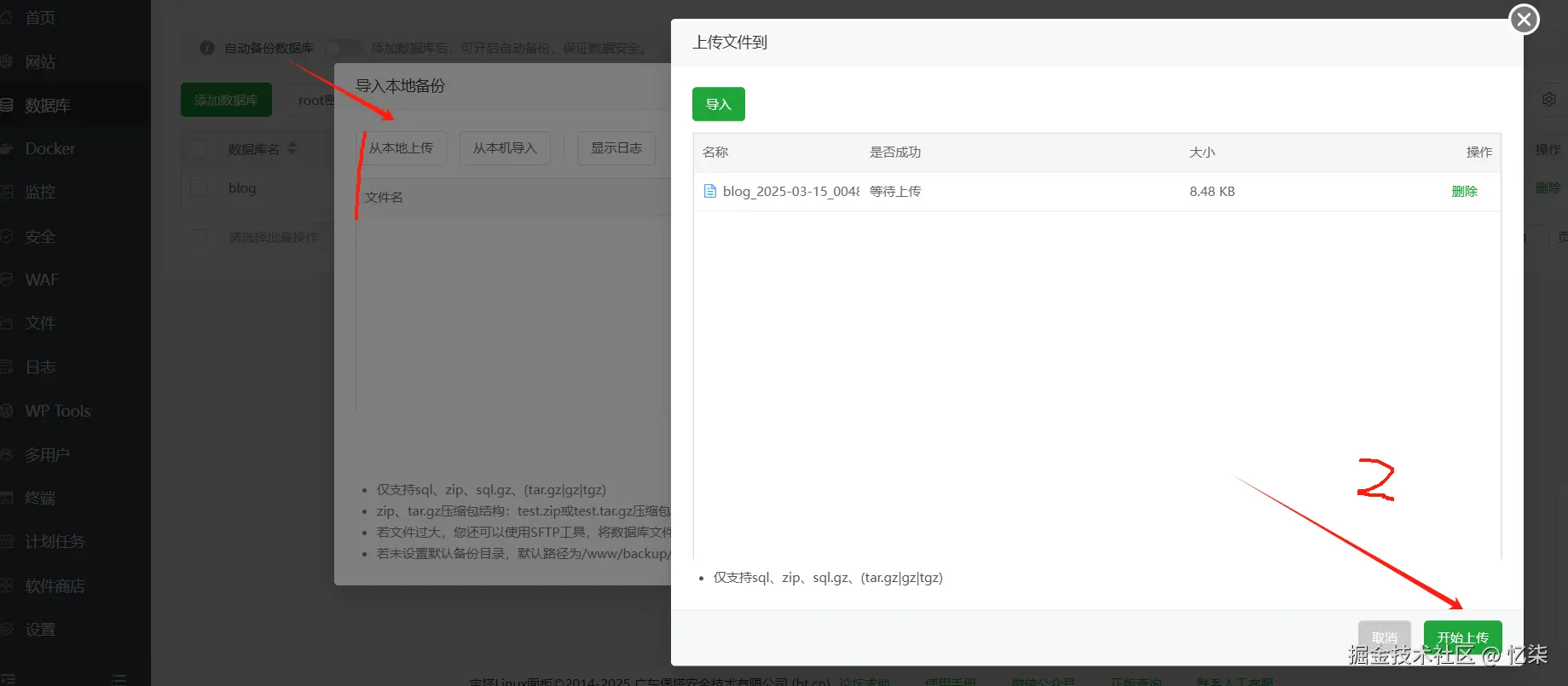This screenshot has height=686, width=1568.
Task: Click 从本地上传 in import backup dialog
Action: tap(401, 148)
